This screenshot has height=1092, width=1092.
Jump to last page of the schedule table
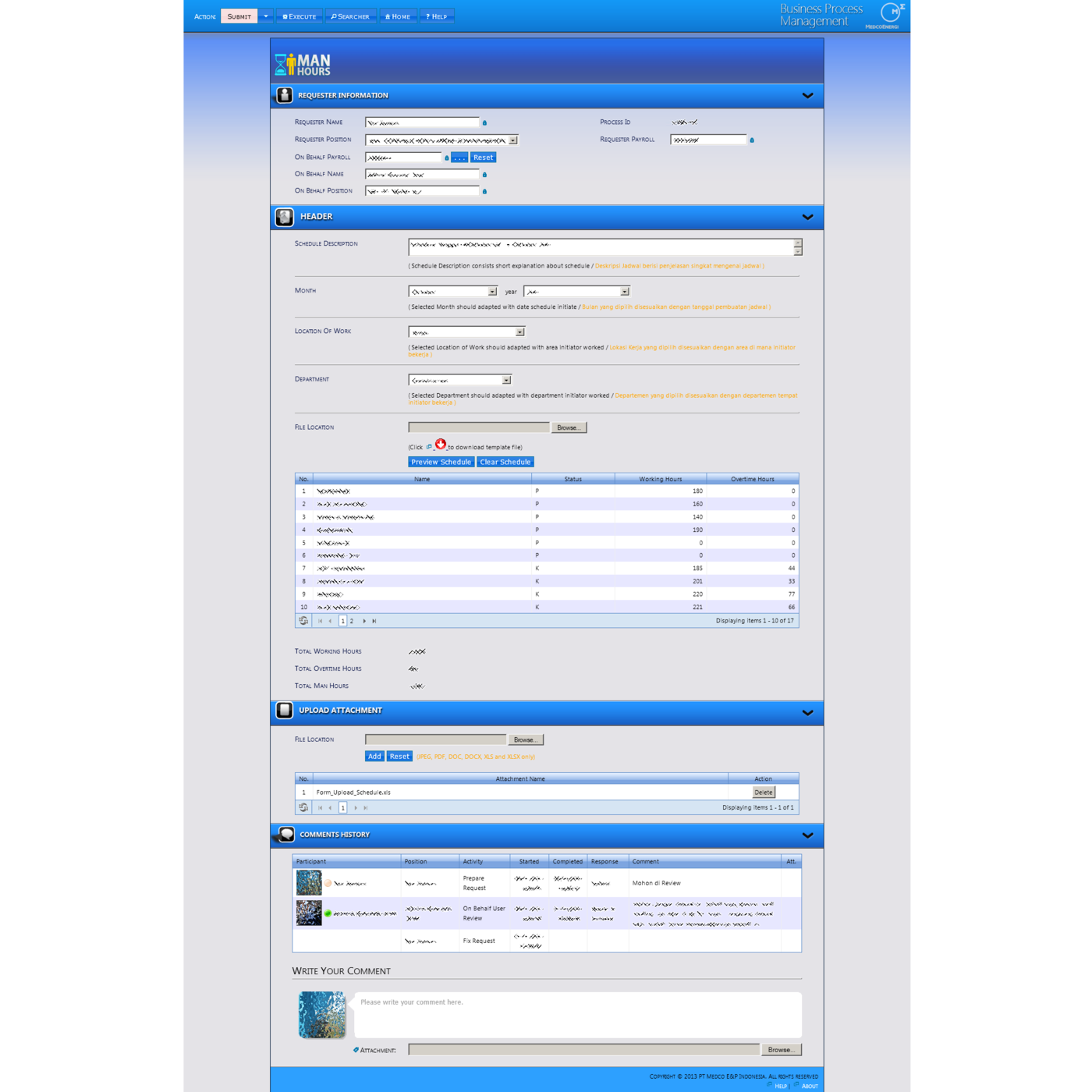[x=374, y=621]
